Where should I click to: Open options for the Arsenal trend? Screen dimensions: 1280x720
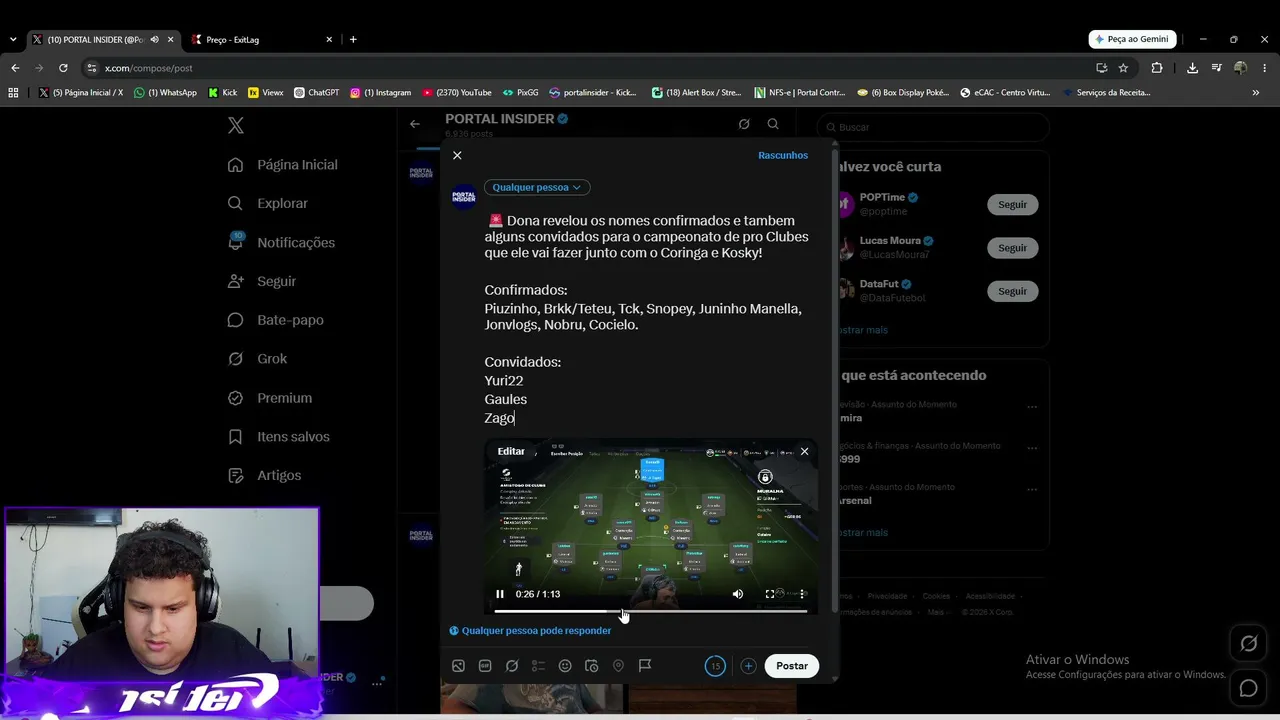(x=1032, y=489)
